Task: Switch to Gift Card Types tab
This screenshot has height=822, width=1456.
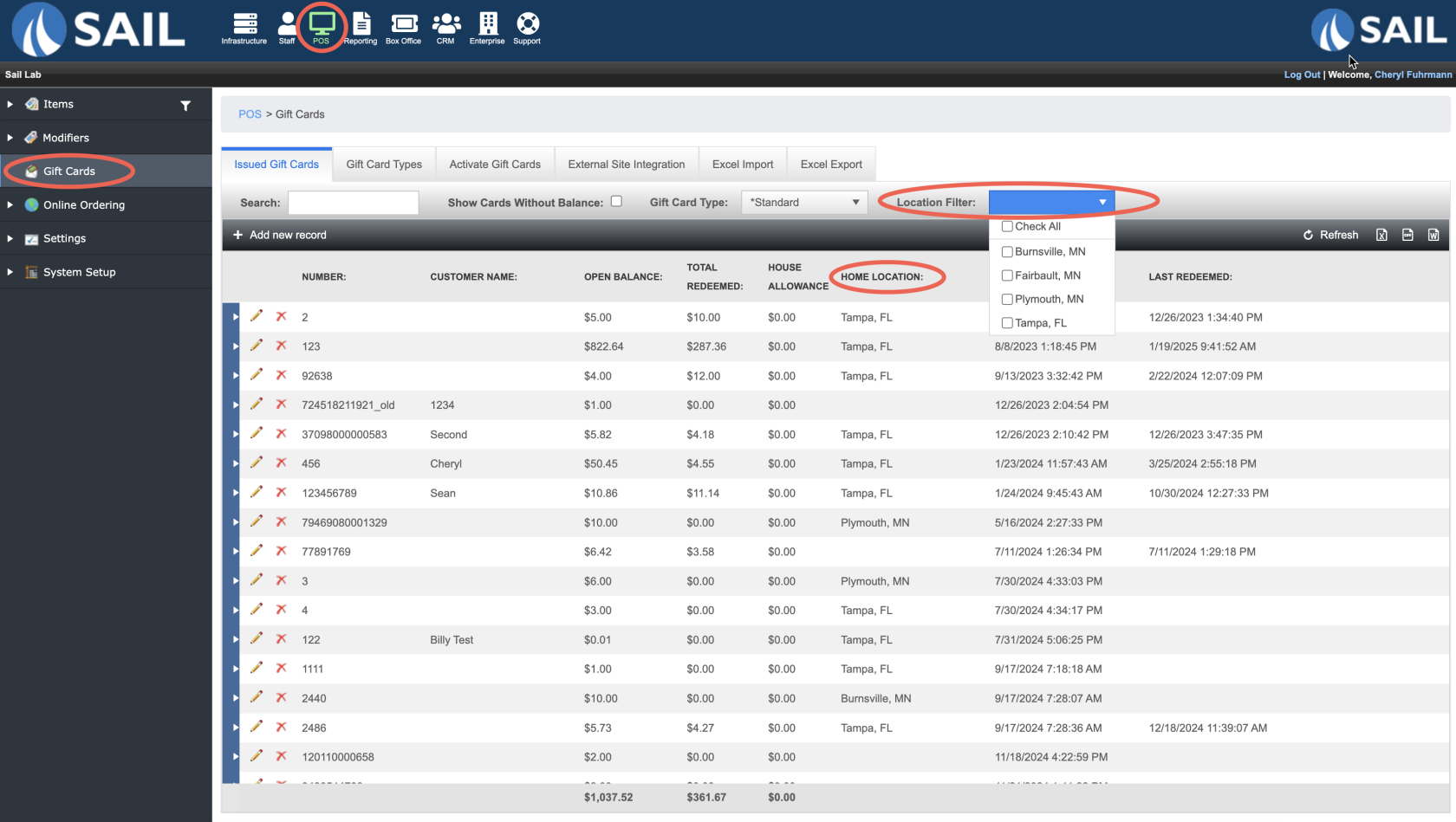Action: pos(384,165)
